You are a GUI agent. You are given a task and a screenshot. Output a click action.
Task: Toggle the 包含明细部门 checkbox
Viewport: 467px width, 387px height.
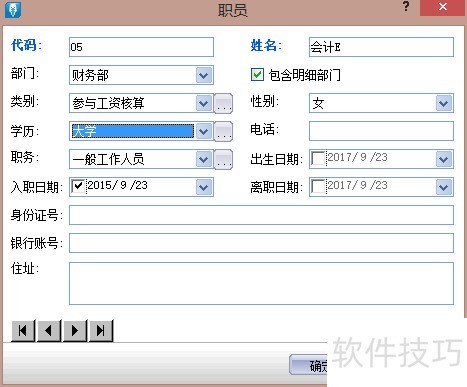257,75
